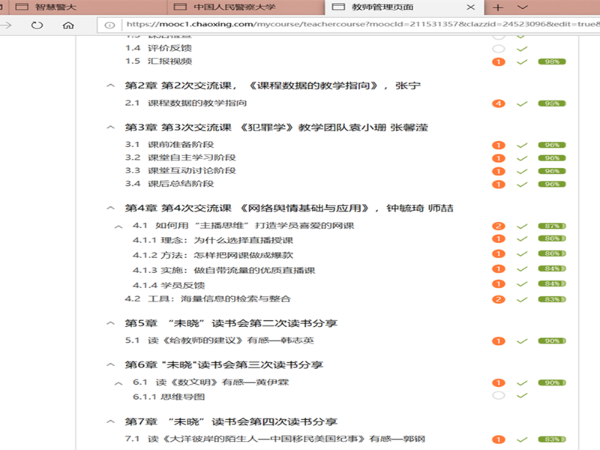This screenshot has height=450, width=600.
Task: Open lesson 3.3 课堂互动讨论阶段
Action: tap(190, 171)
